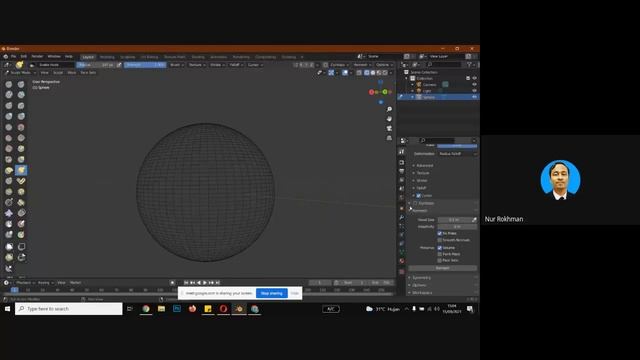Screen dimensions: 640x360
Task: Open the Render menu
Action: point(37,56)
